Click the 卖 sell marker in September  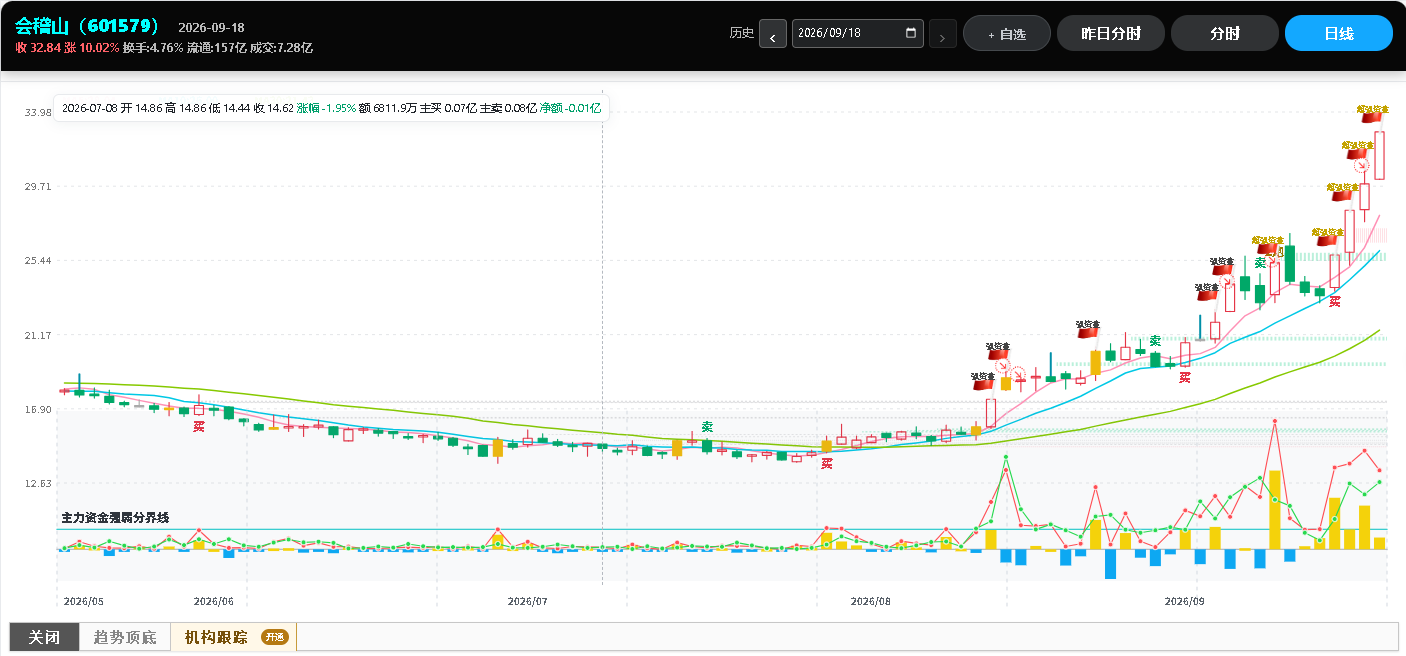click(1260, 263)
